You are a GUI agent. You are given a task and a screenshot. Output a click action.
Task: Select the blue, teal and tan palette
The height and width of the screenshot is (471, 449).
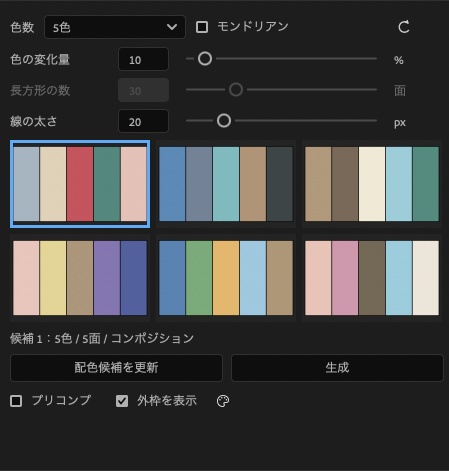point(226,184)
